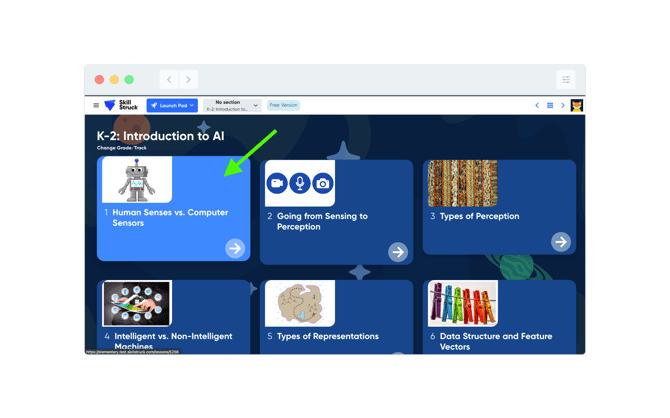Select the colorful clothespins thumbnail for lesson 6

[x=462, y=303]
